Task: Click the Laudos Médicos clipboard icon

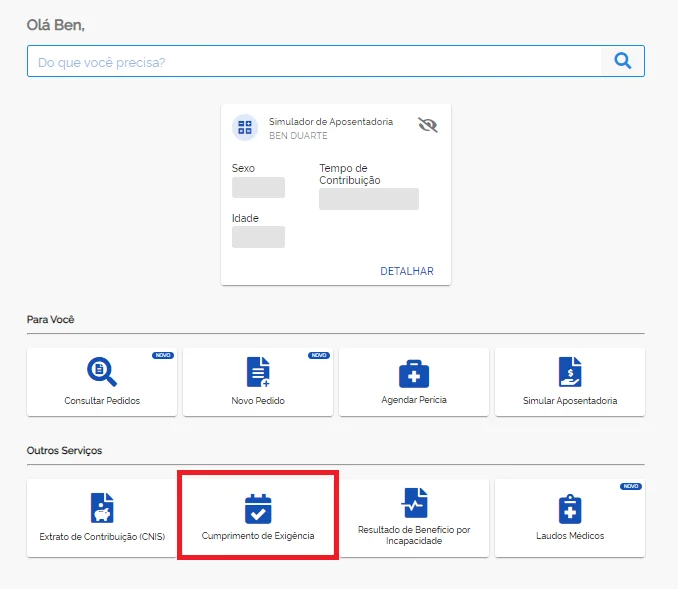Action: point(570,509)
